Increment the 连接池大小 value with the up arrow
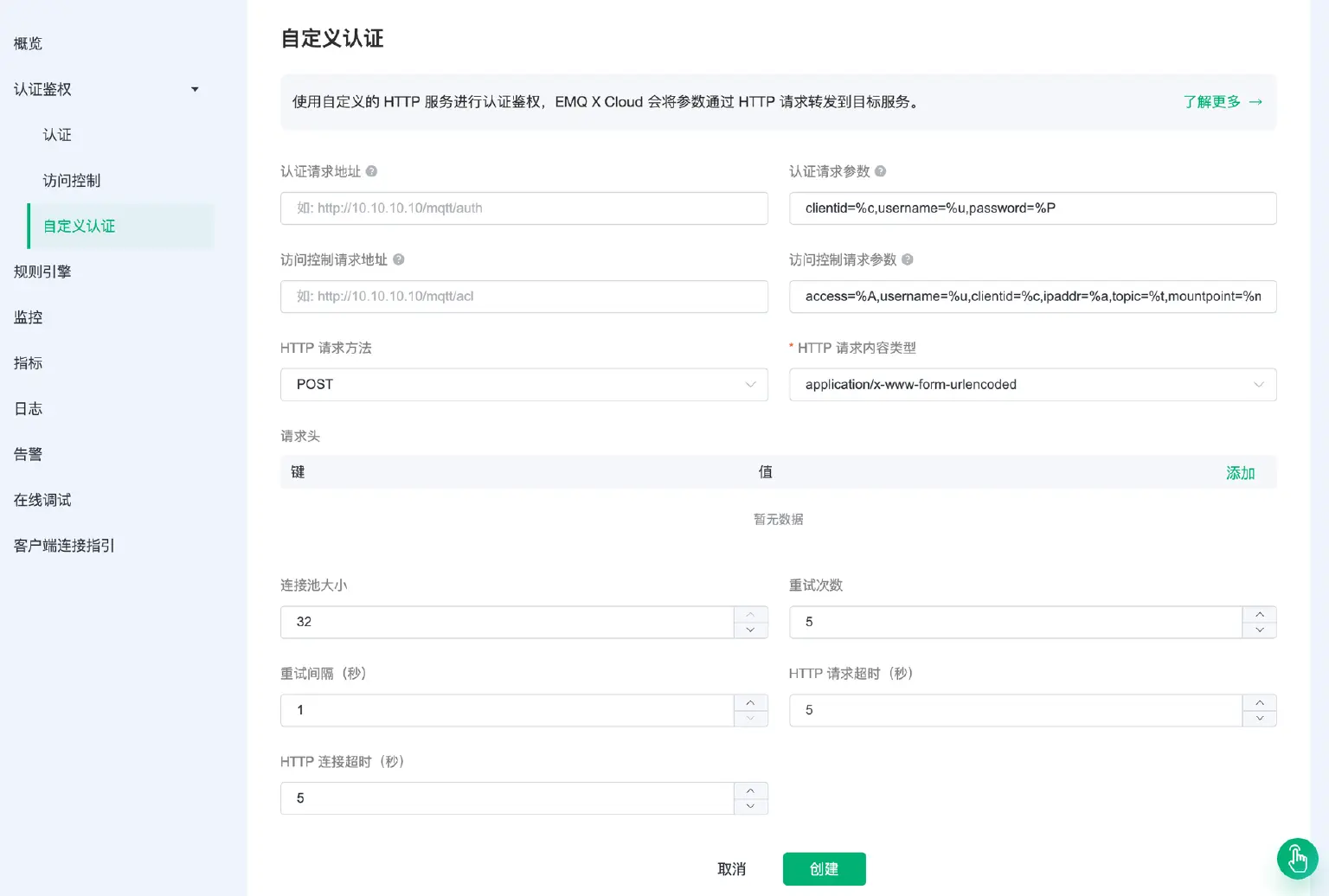1329x896 pixels. (750, 615)
